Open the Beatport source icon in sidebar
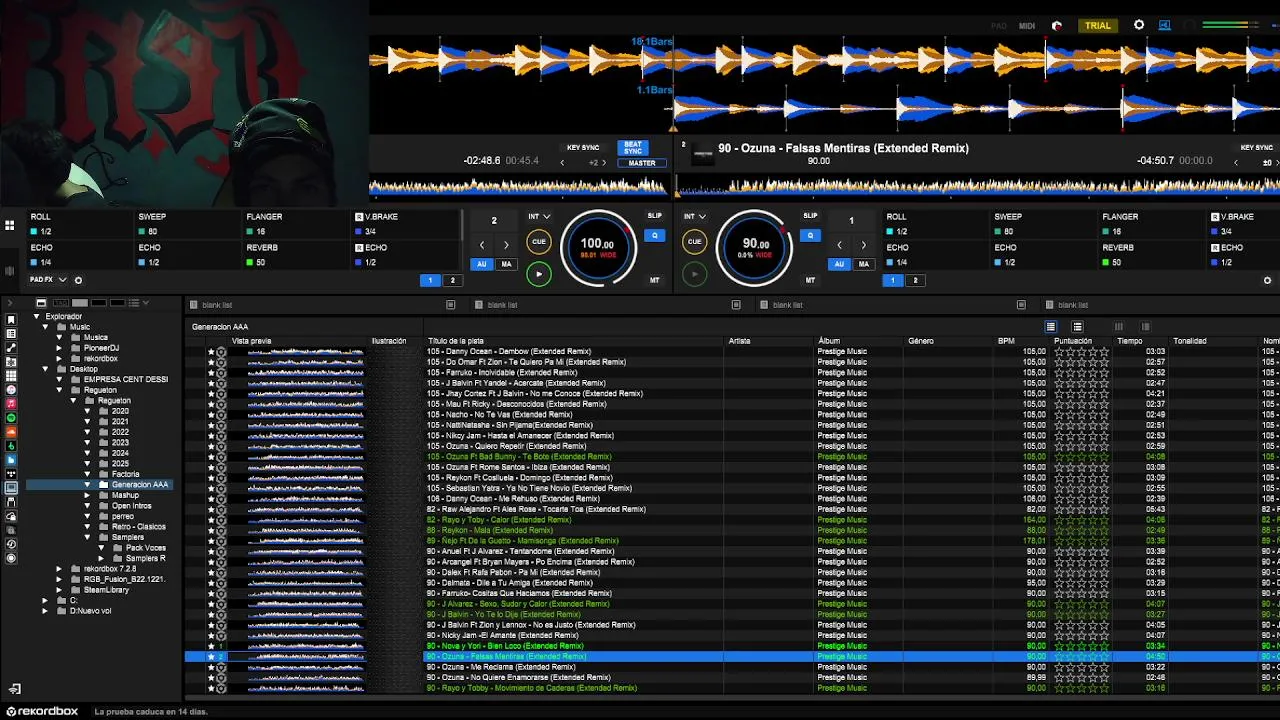The width and height of the screenshot is (1280, 720). 11,446
